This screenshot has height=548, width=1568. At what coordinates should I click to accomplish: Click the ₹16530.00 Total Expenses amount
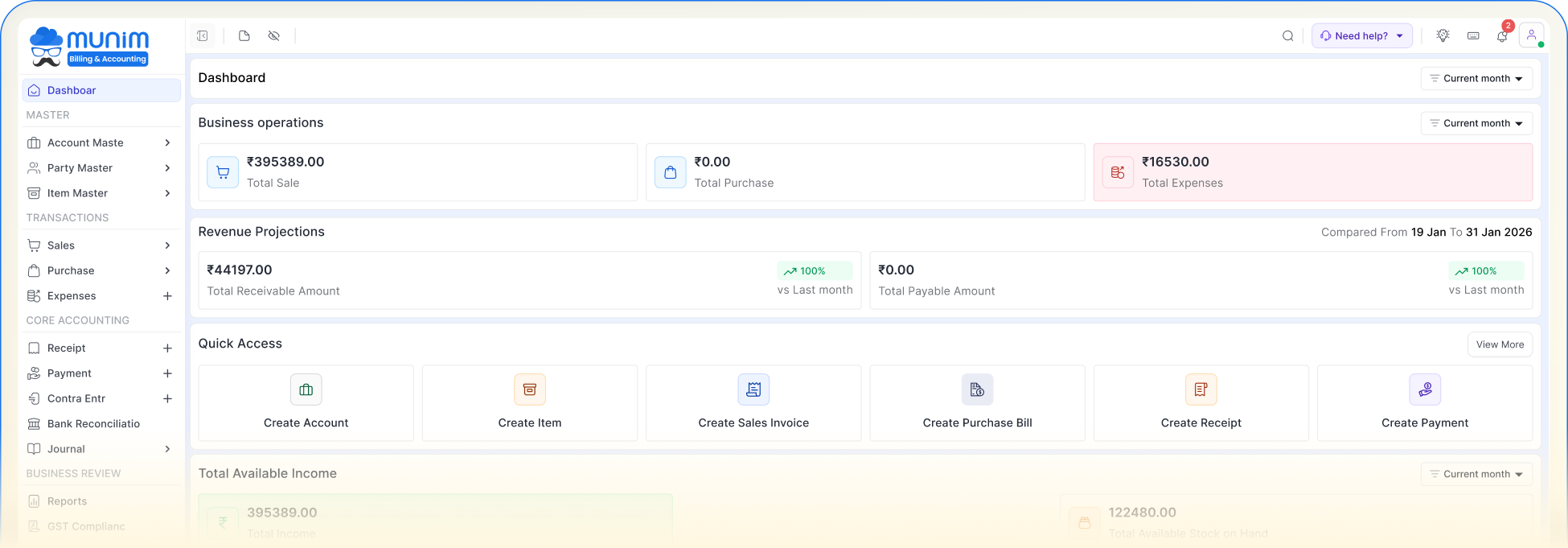tap(1176, 163)
